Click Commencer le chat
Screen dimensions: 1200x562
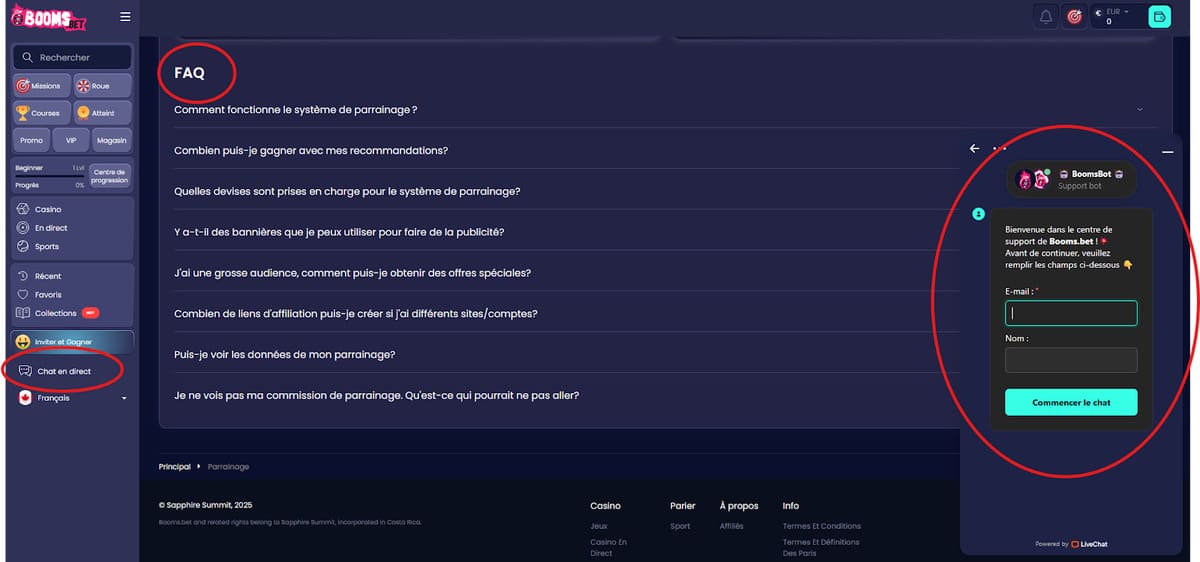pos(1071,402)
